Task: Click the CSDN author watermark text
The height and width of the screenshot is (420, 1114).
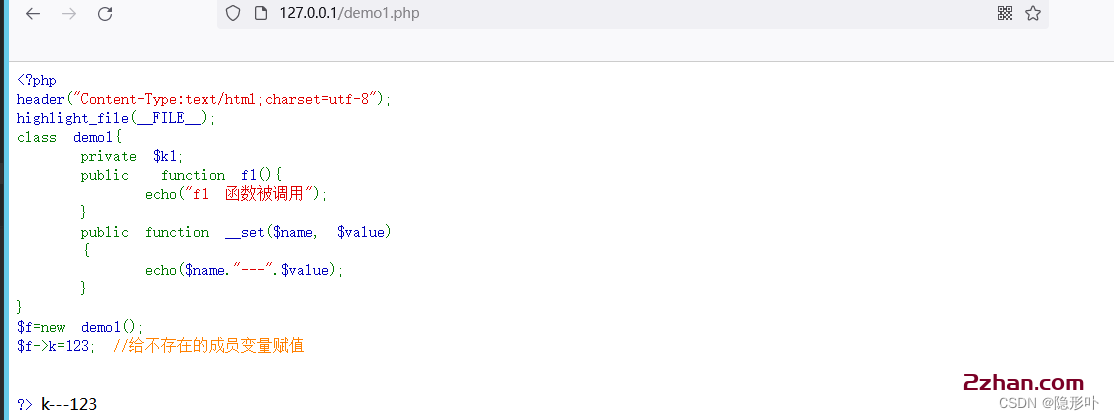Action: [x=1047, y=403]
